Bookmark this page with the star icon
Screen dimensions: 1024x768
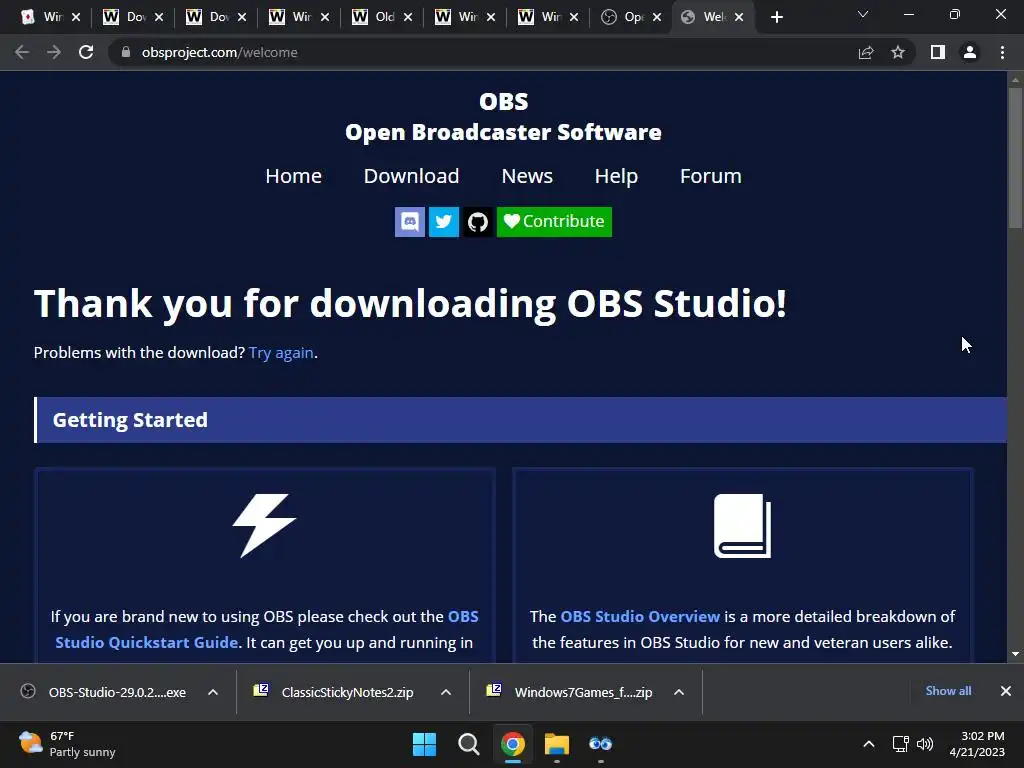pyautogui.click(x=898, y=52)
